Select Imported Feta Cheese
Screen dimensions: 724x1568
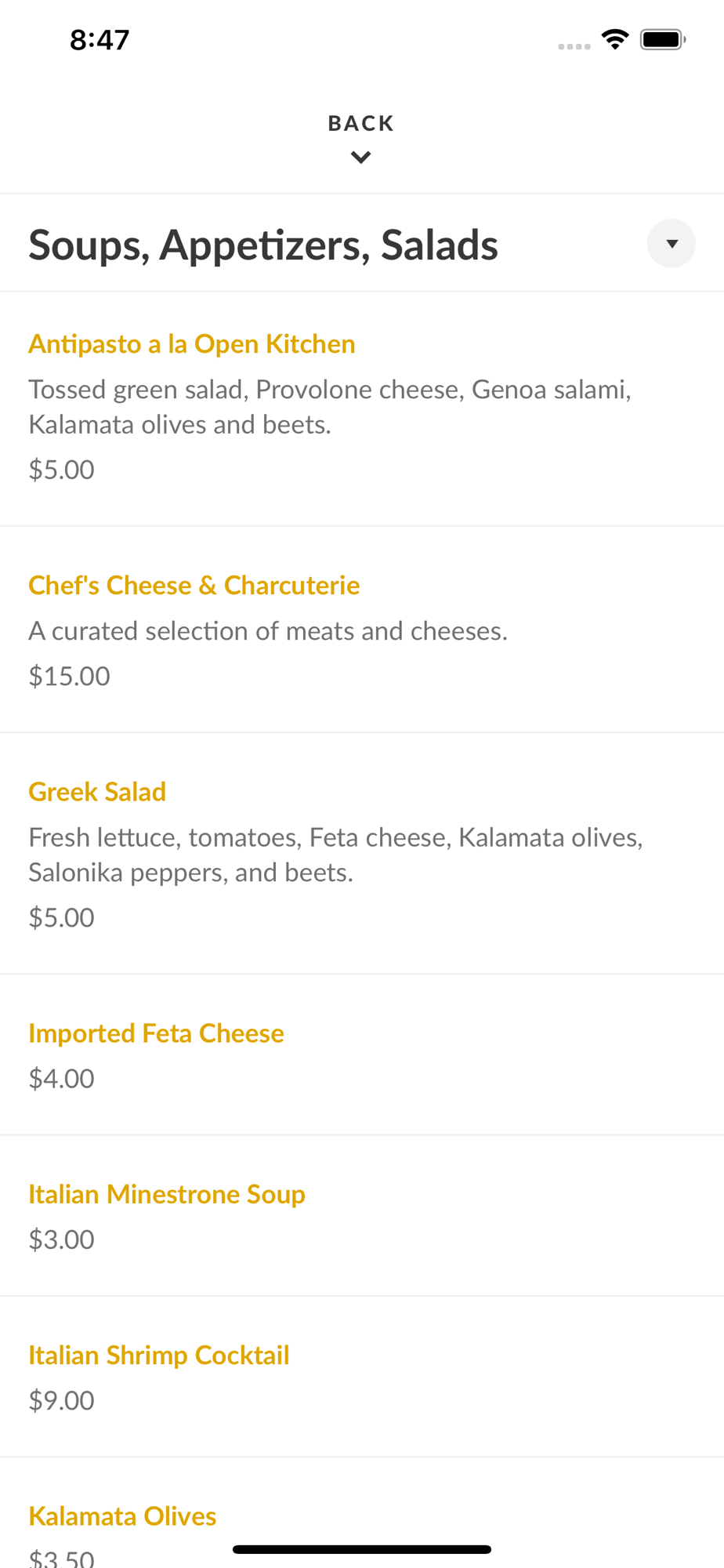point(156,1033)
